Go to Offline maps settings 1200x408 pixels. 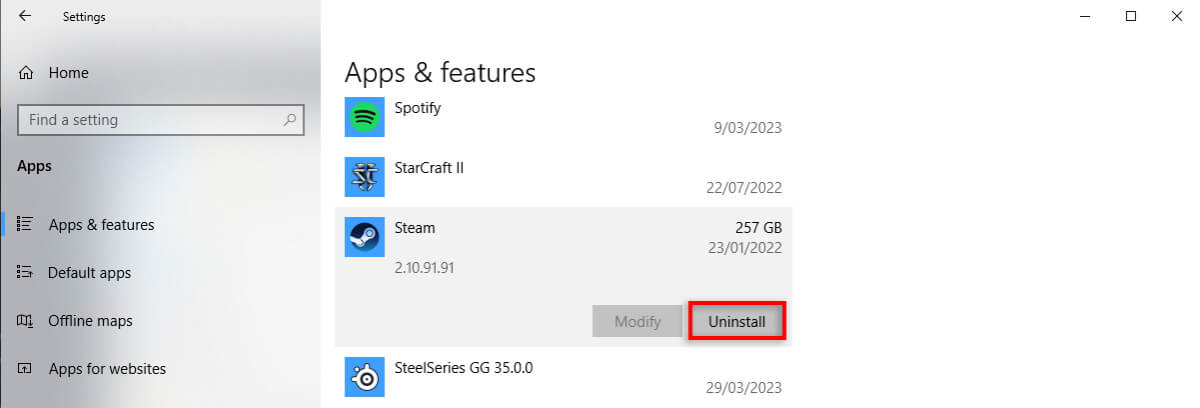click(90, 321)
